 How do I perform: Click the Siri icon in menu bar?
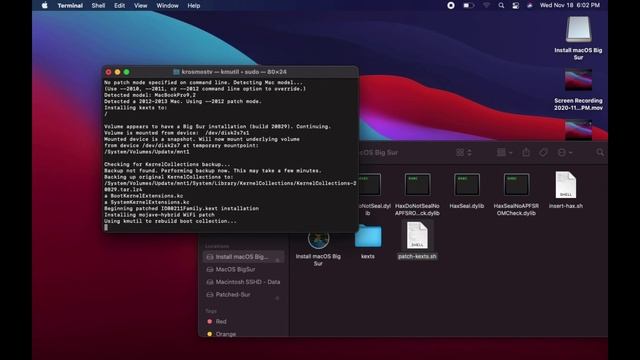[x=530, y=5]
